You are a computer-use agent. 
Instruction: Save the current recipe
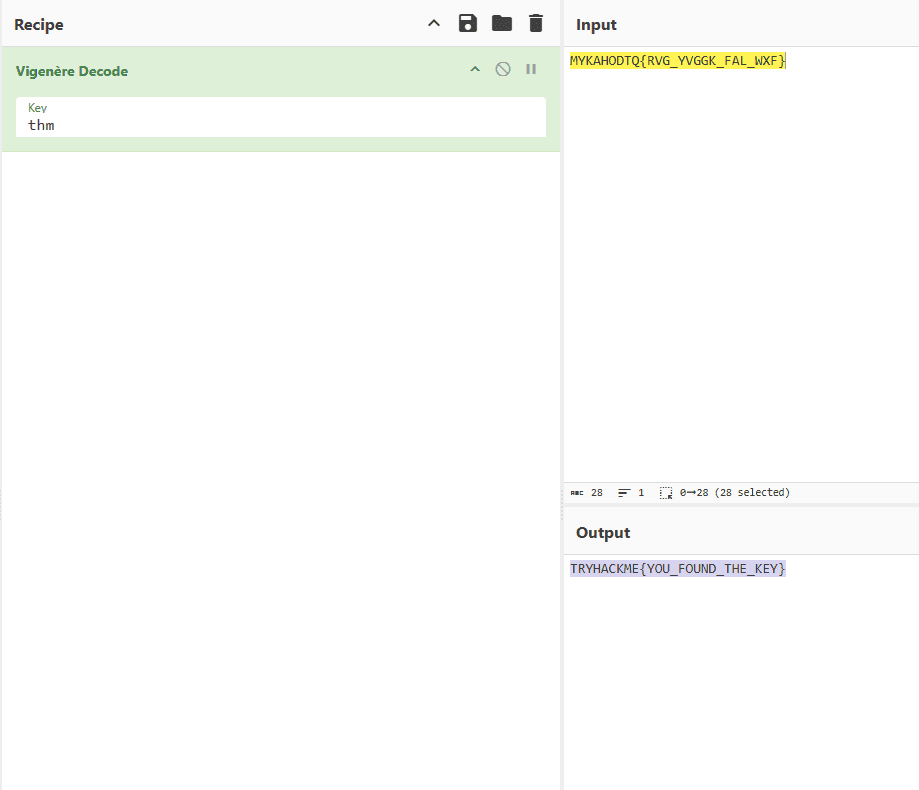467,23
